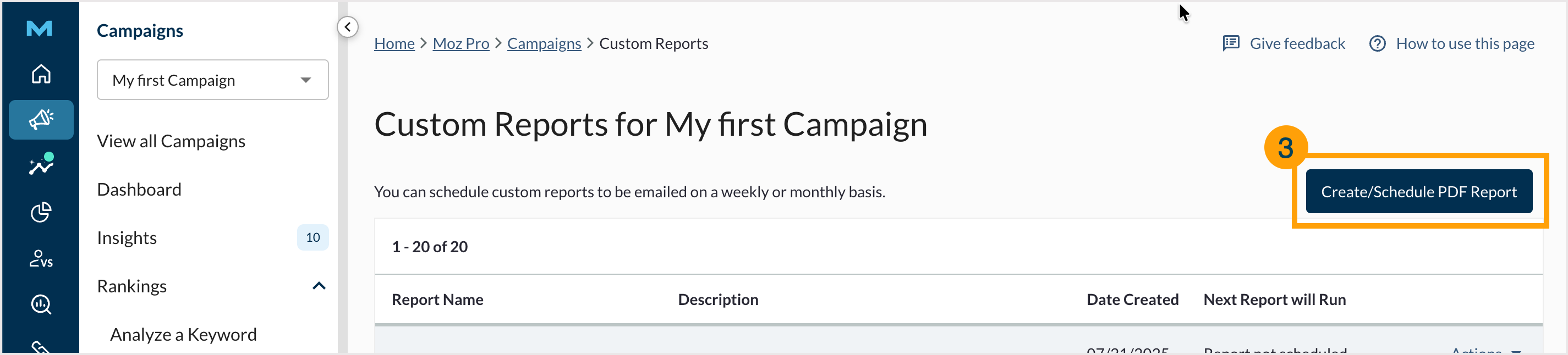1568x355 pixels.
Task: Select View all Campaigns
Action: (171, 141)
